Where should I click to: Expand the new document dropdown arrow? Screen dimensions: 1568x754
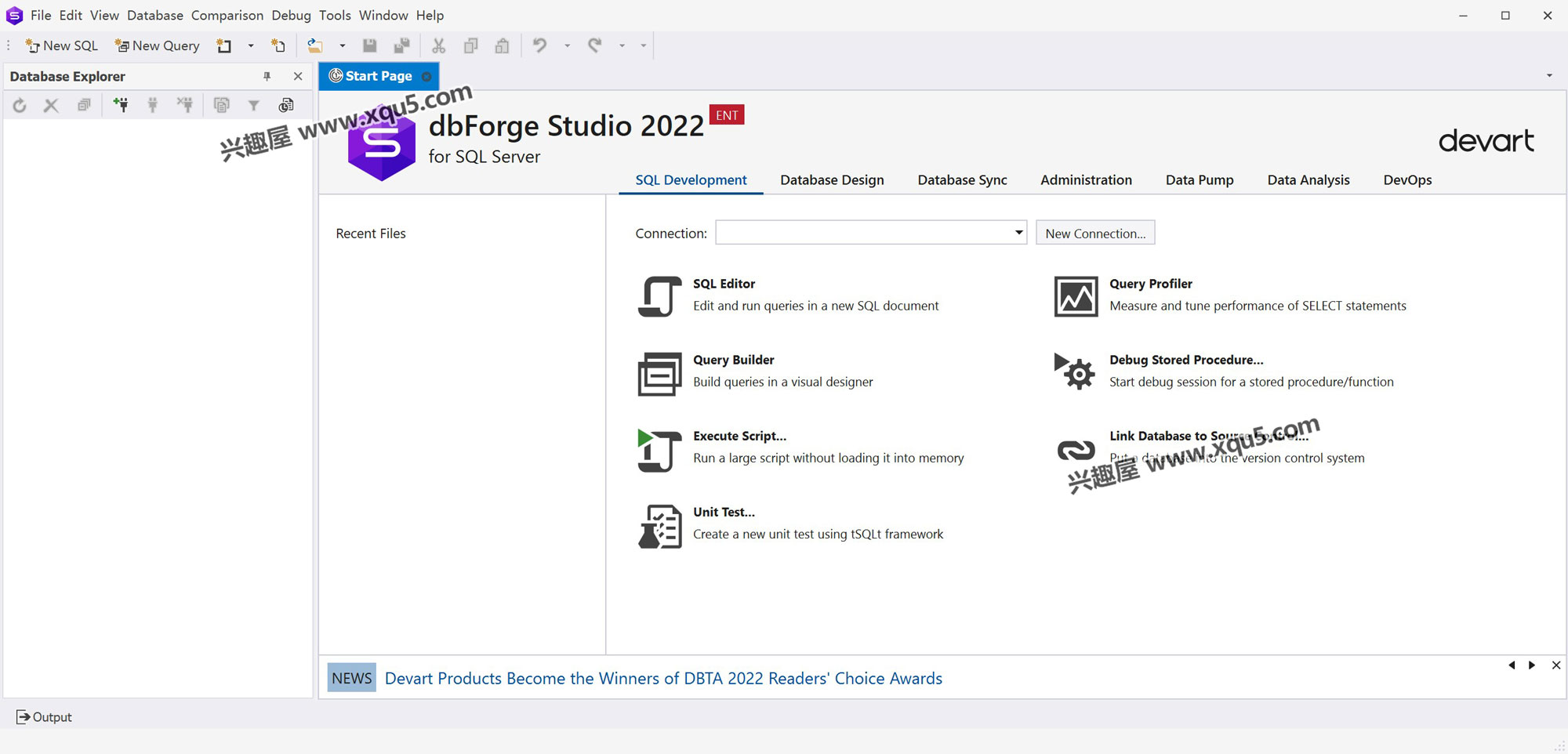(251, 45)
